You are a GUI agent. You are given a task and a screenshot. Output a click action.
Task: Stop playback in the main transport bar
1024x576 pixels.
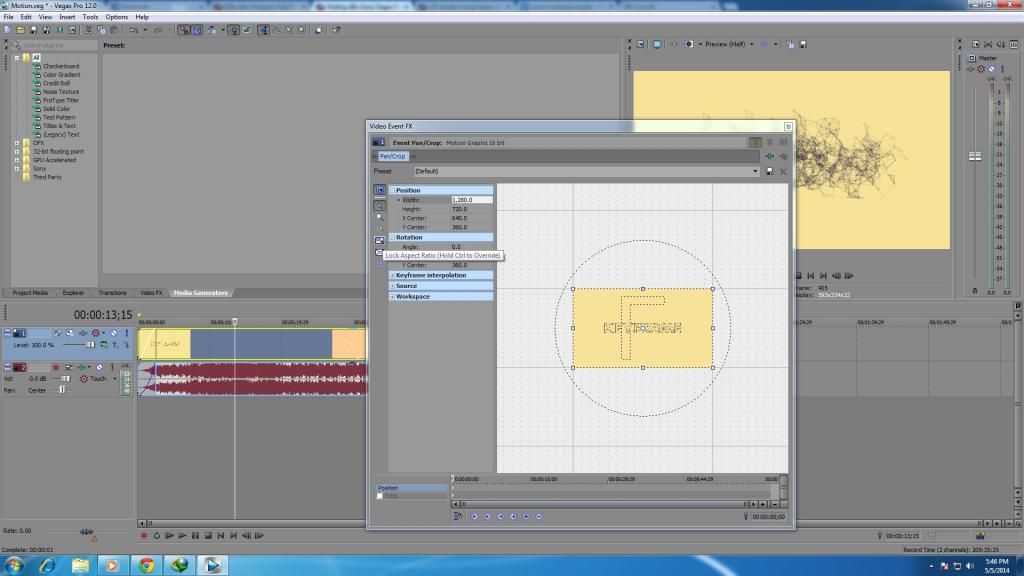coord(208,536)
